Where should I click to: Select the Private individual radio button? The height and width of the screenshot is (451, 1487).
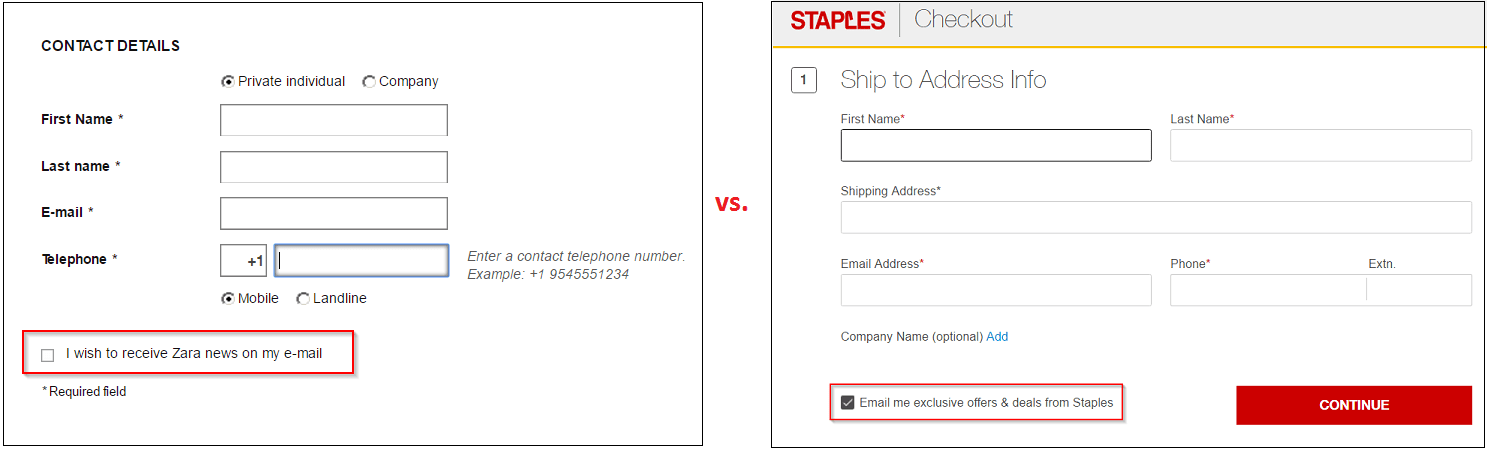228,82
